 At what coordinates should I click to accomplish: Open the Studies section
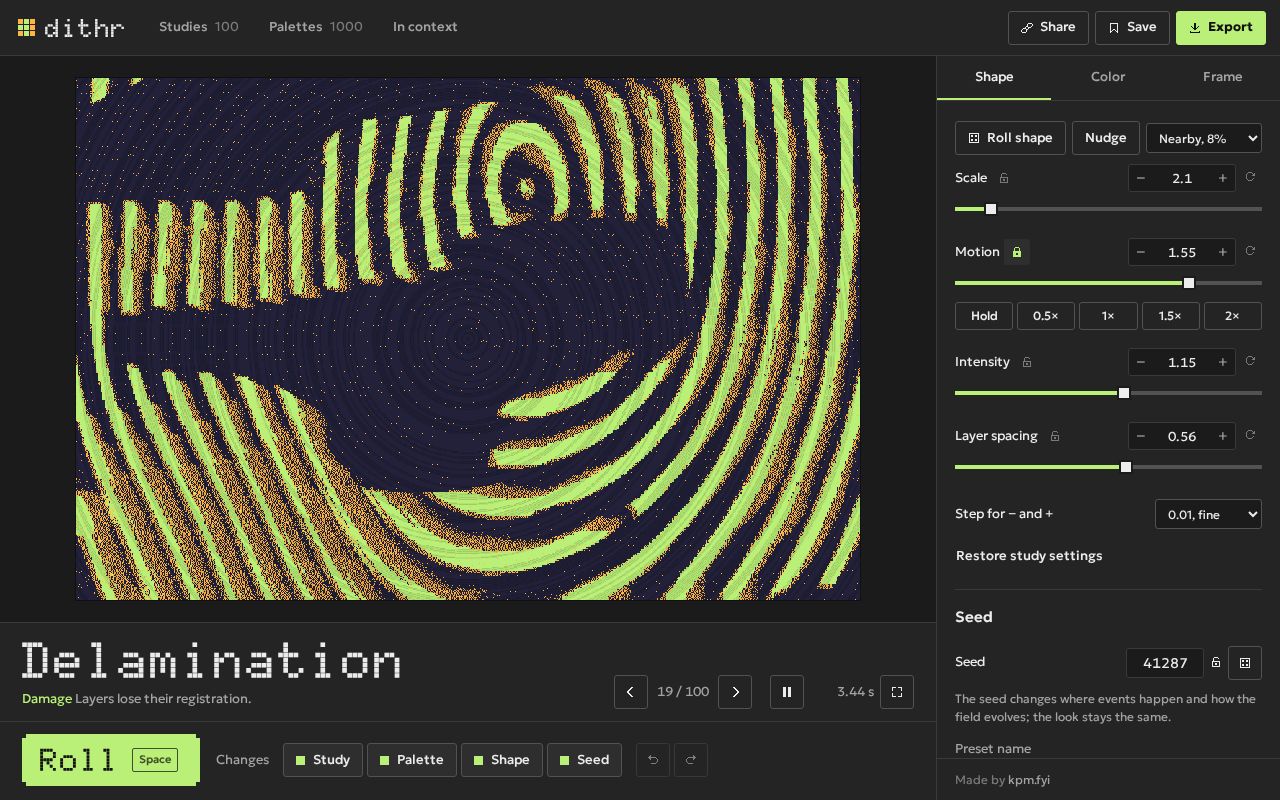click(x=199, y=27)
